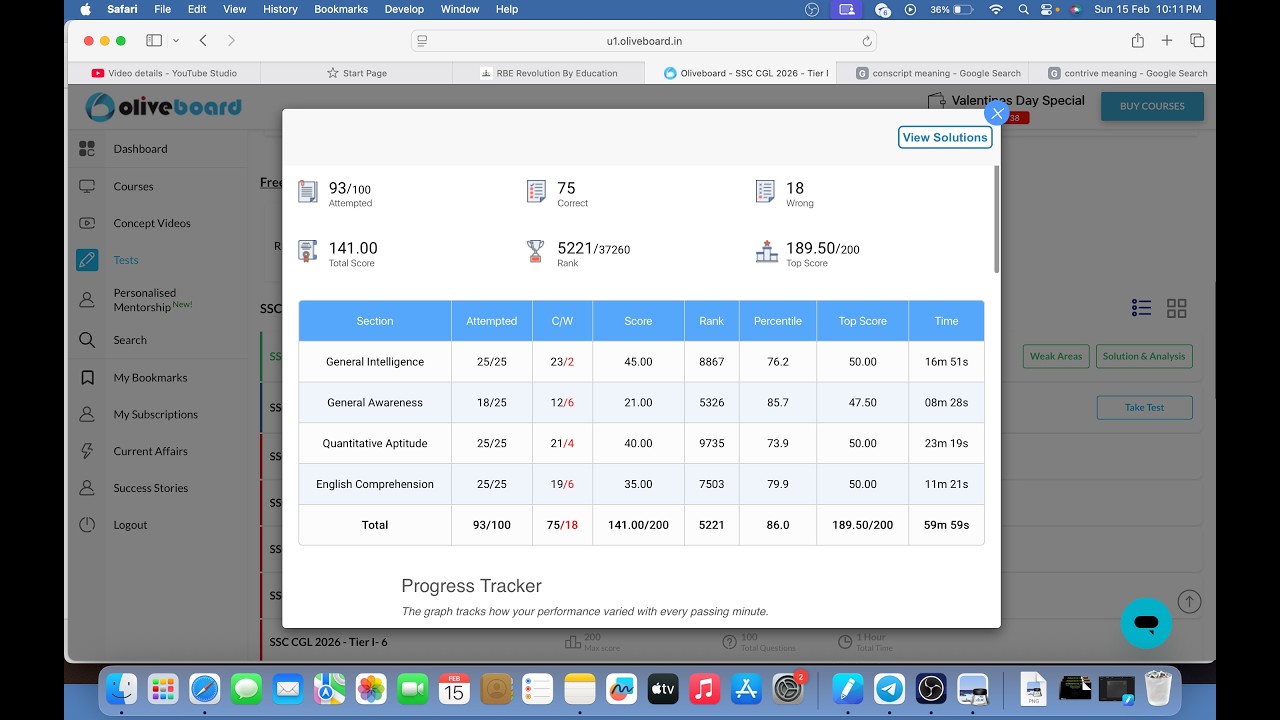
Task: Start the test with Take Test
Action: (x=1144, y=407)
